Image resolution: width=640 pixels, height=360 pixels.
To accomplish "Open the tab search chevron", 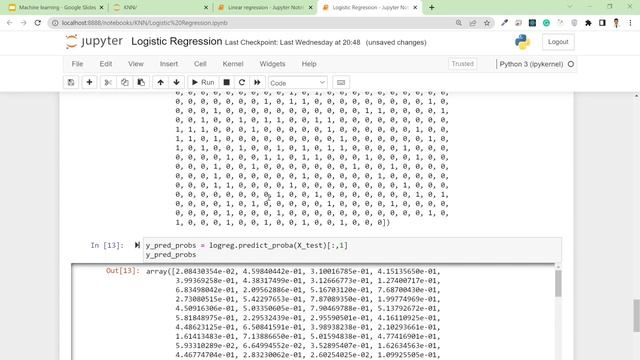I will point(570,7).
